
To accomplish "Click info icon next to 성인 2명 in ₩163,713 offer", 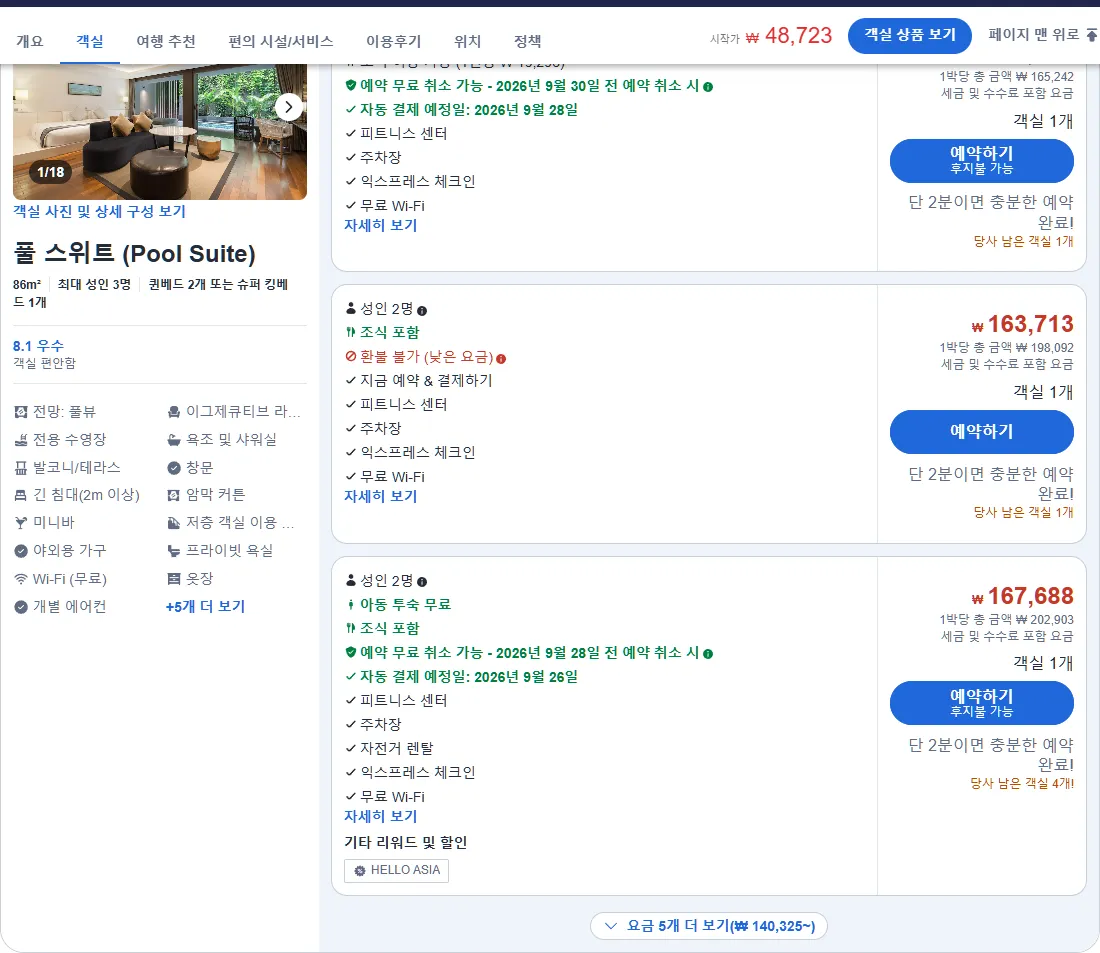I will pos(422,311).
